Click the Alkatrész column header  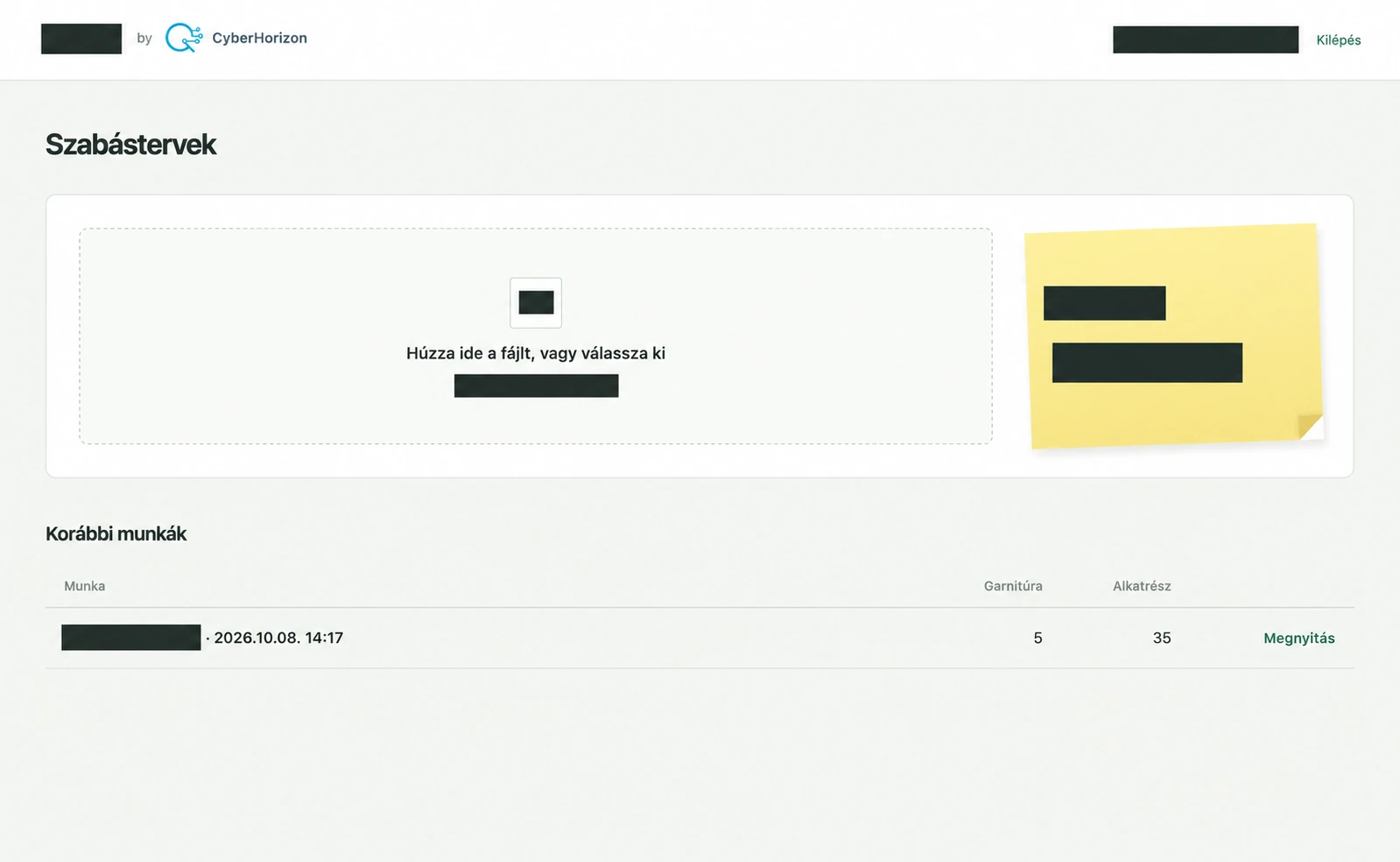[1142, 586]
